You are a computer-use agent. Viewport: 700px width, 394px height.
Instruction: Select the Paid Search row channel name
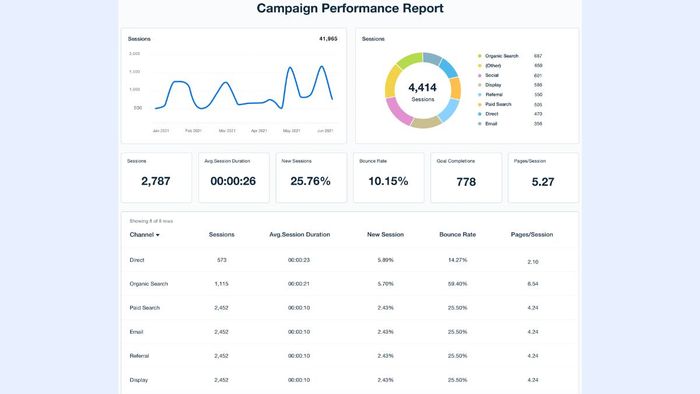144,308
